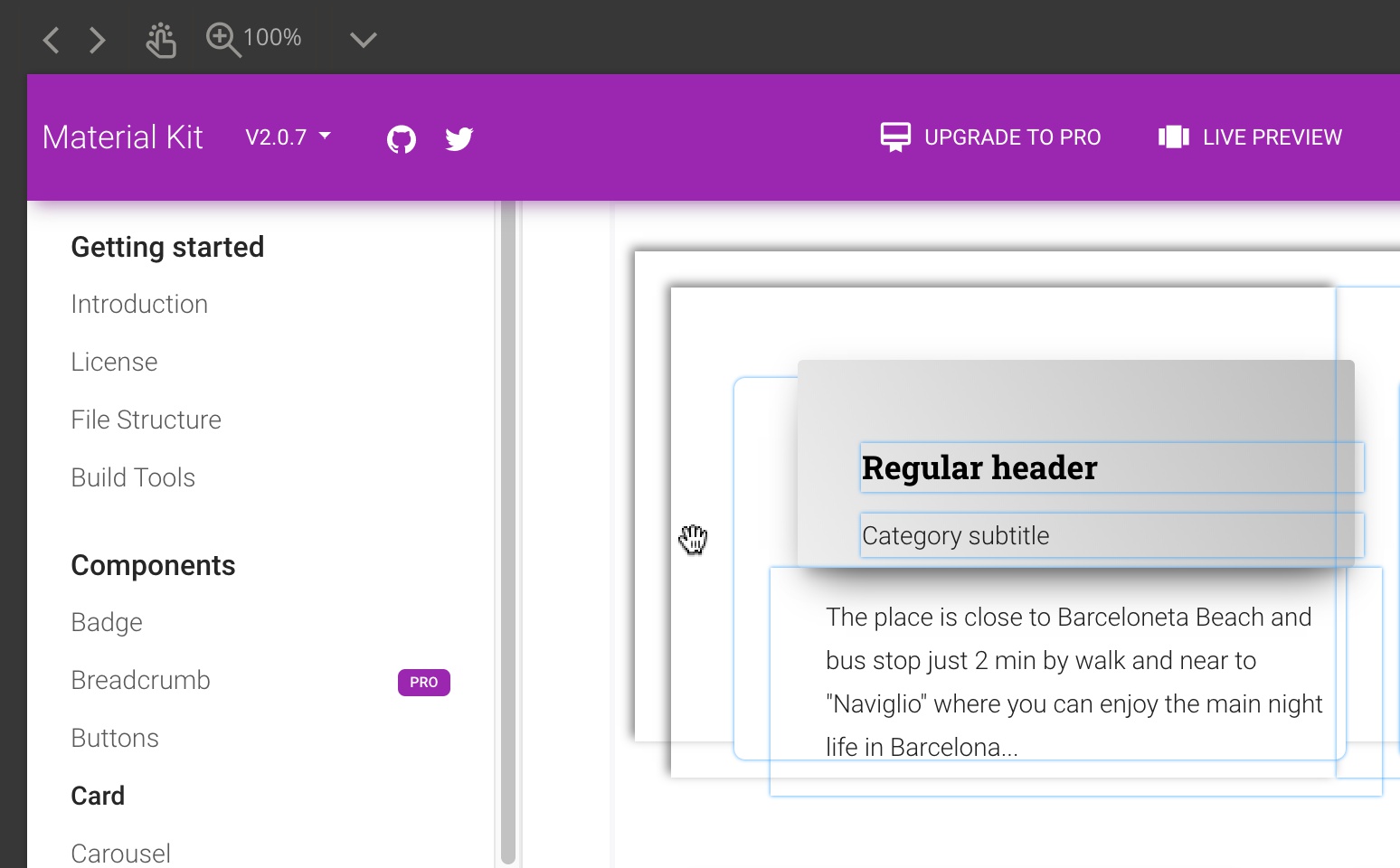Open LIVE PREVIEW link
This screenshot has height=868, width=1400.
1272,137
